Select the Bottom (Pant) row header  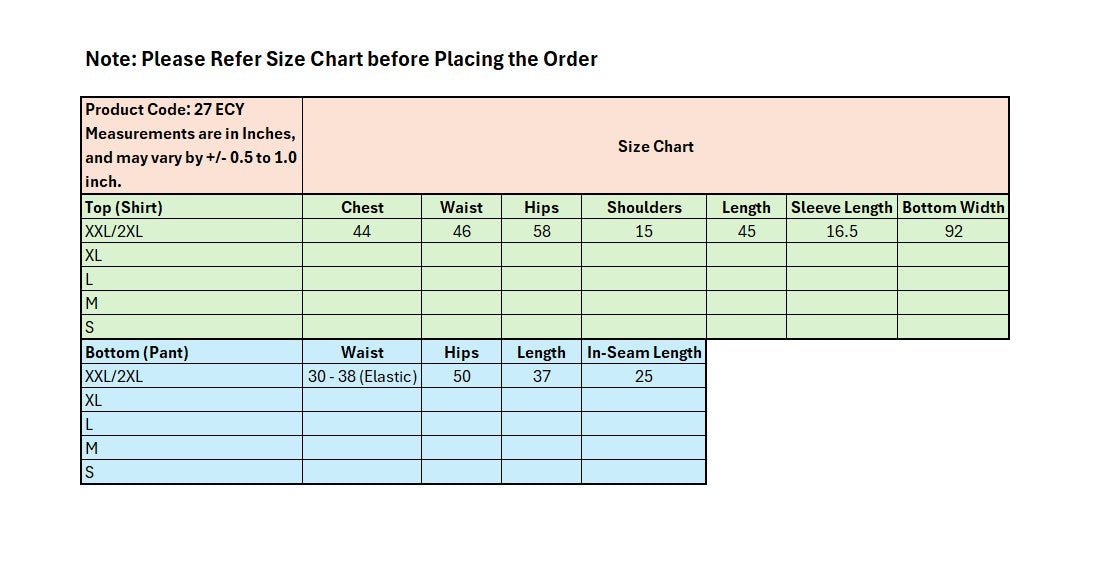[x=191, y=352]
